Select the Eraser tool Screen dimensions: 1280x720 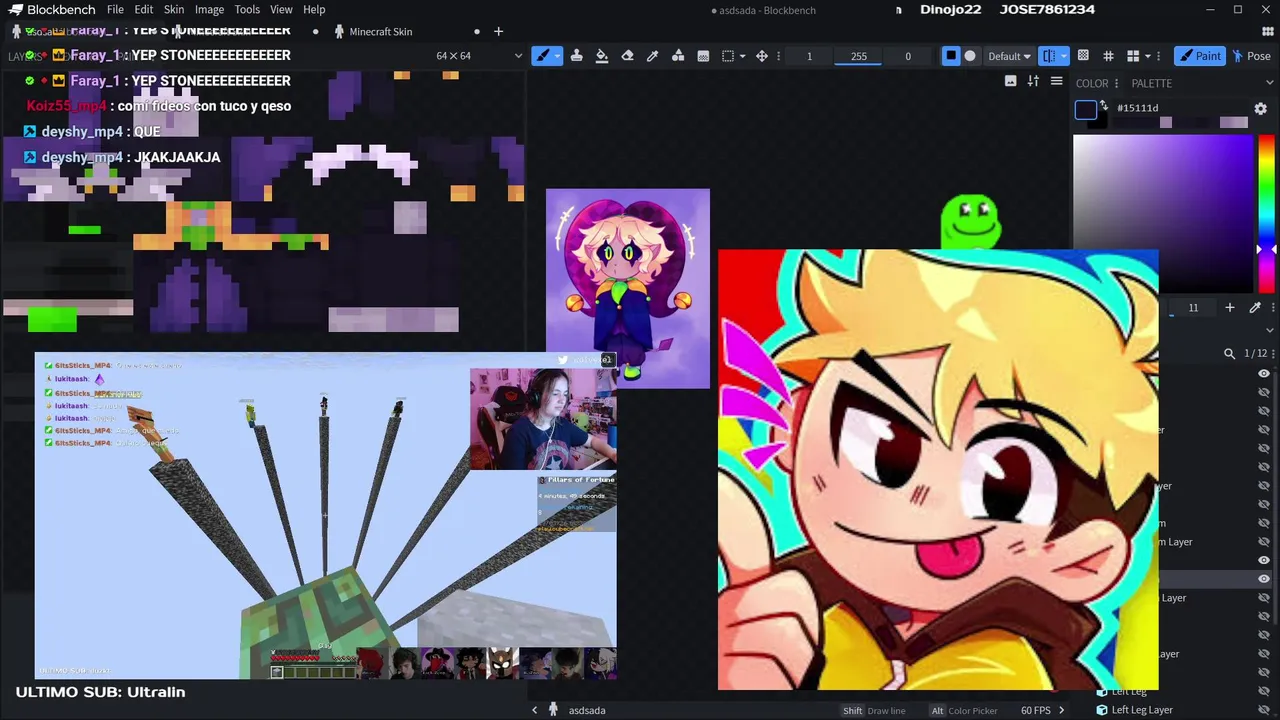pyautogui.click(x=627, y=56)
